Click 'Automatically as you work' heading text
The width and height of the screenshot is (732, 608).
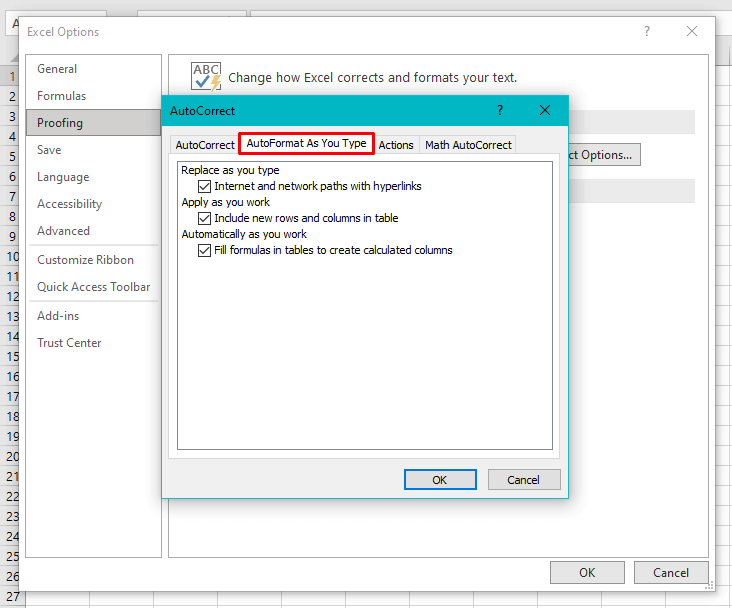pos(244,234)
